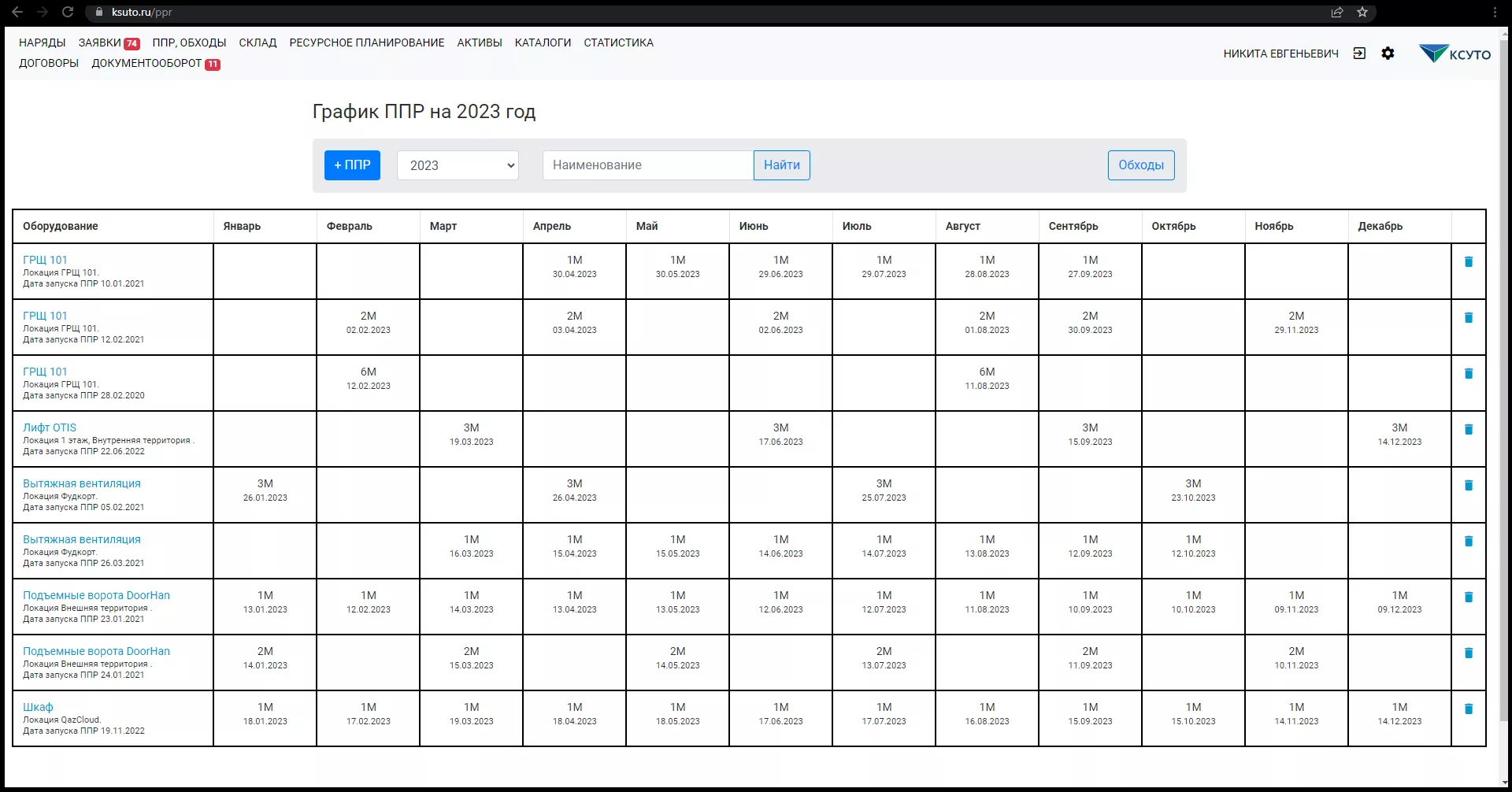
Task: Open the Лифт OTIS equipment link
Action: [x=50, y=427]
